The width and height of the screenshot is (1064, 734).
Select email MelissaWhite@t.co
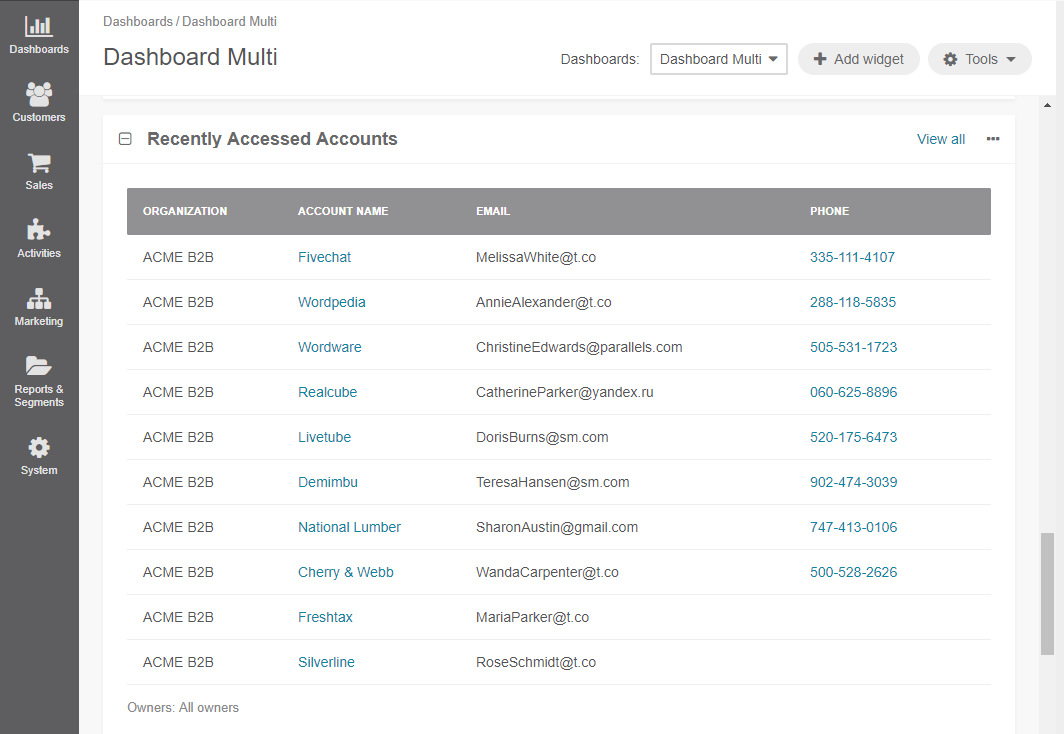click(x=535, y=257)
